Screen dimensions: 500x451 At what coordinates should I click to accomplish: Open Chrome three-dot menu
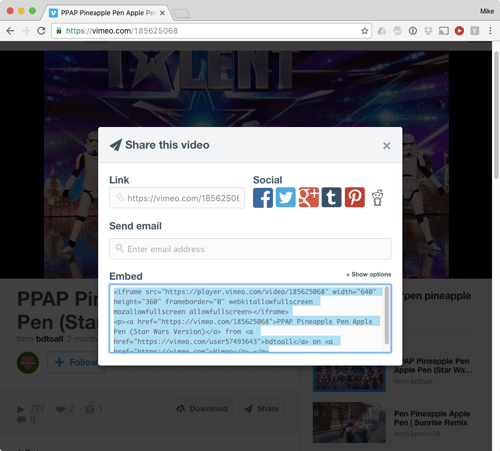[x=490, y=31]
